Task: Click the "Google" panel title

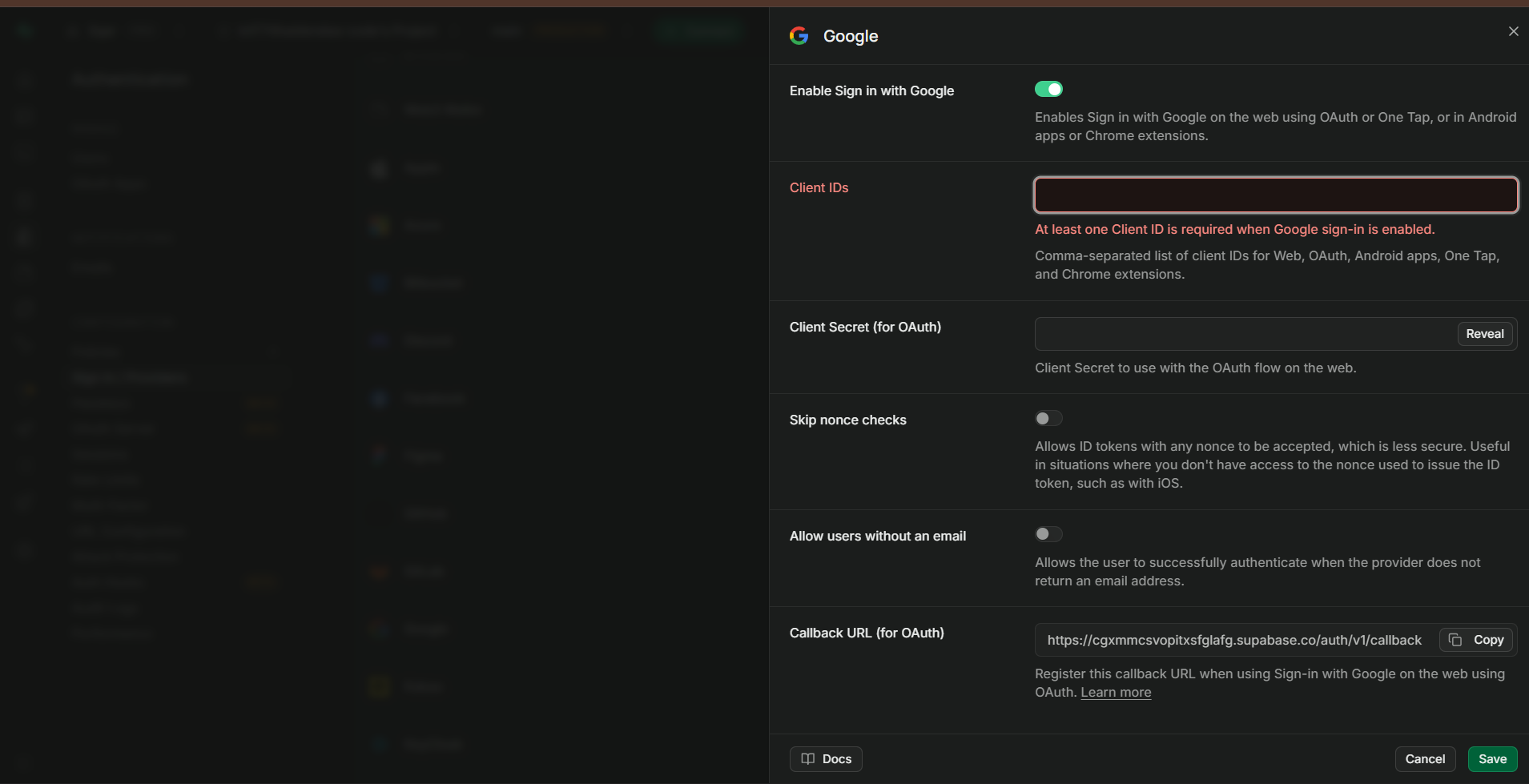Action: (851, 36)
